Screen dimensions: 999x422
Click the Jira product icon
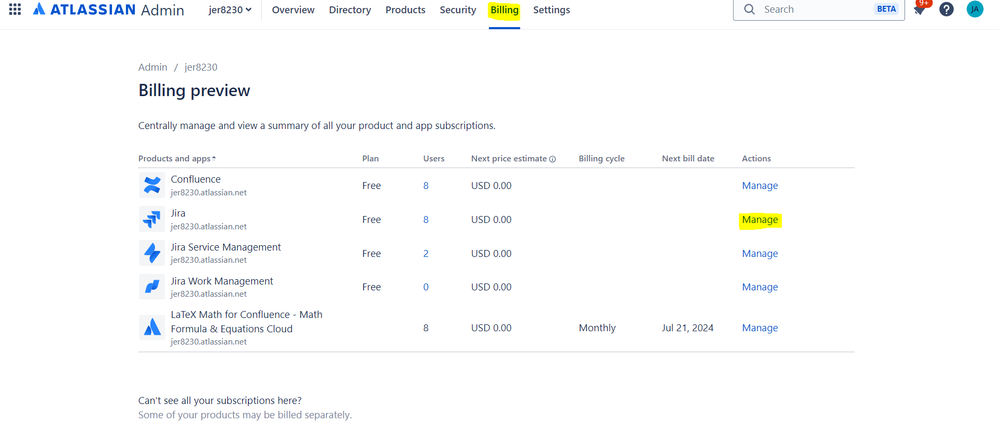[x=152, y=219]
